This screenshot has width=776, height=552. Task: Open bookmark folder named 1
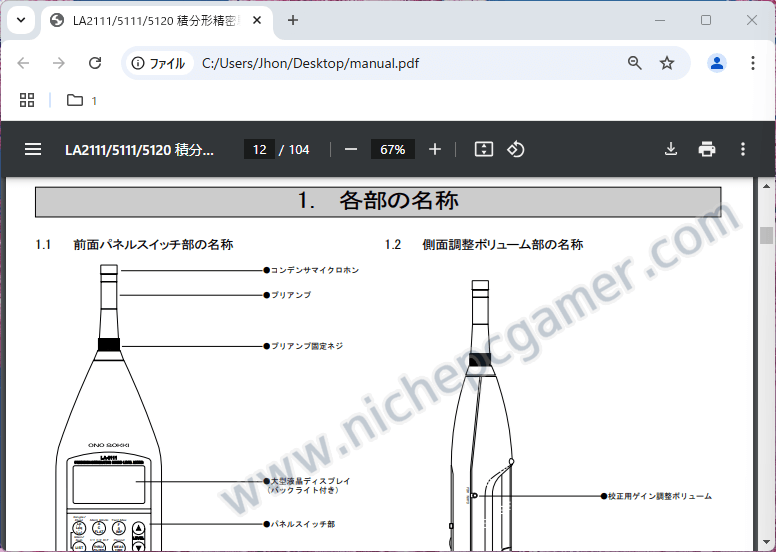[82, 100]
